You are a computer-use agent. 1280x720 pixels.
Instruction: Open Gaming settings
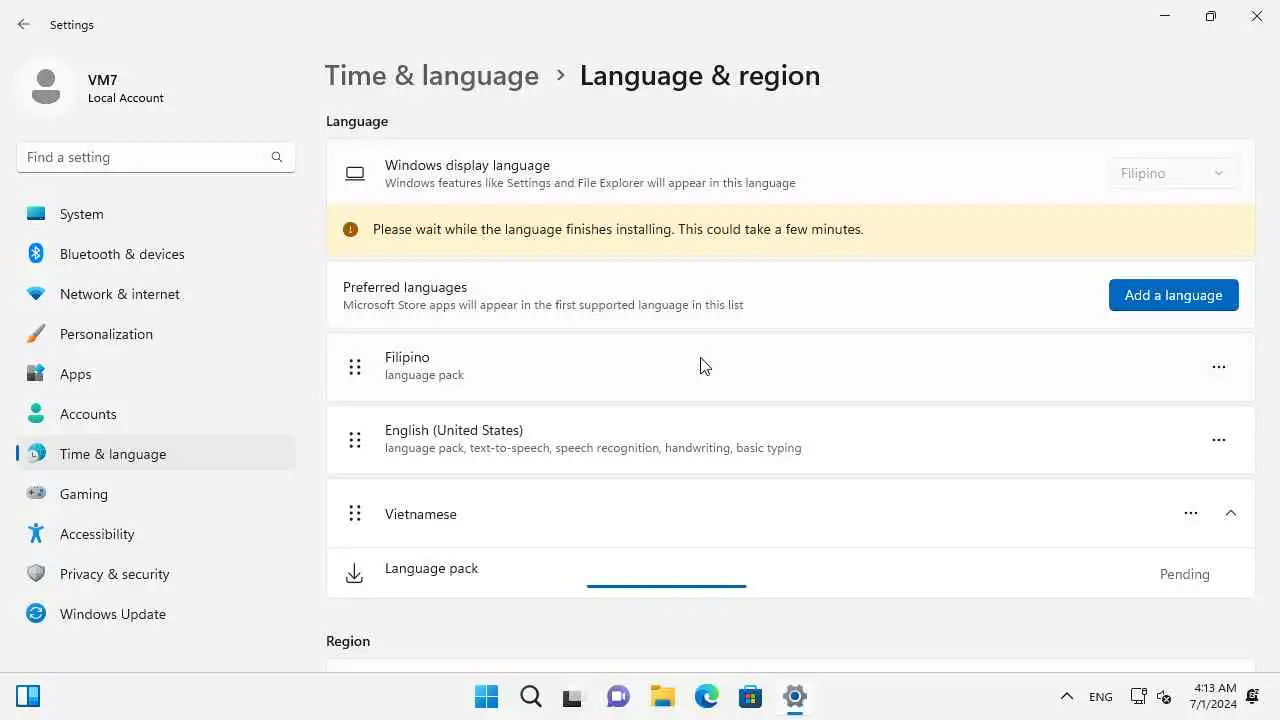(x=156, y=494)
